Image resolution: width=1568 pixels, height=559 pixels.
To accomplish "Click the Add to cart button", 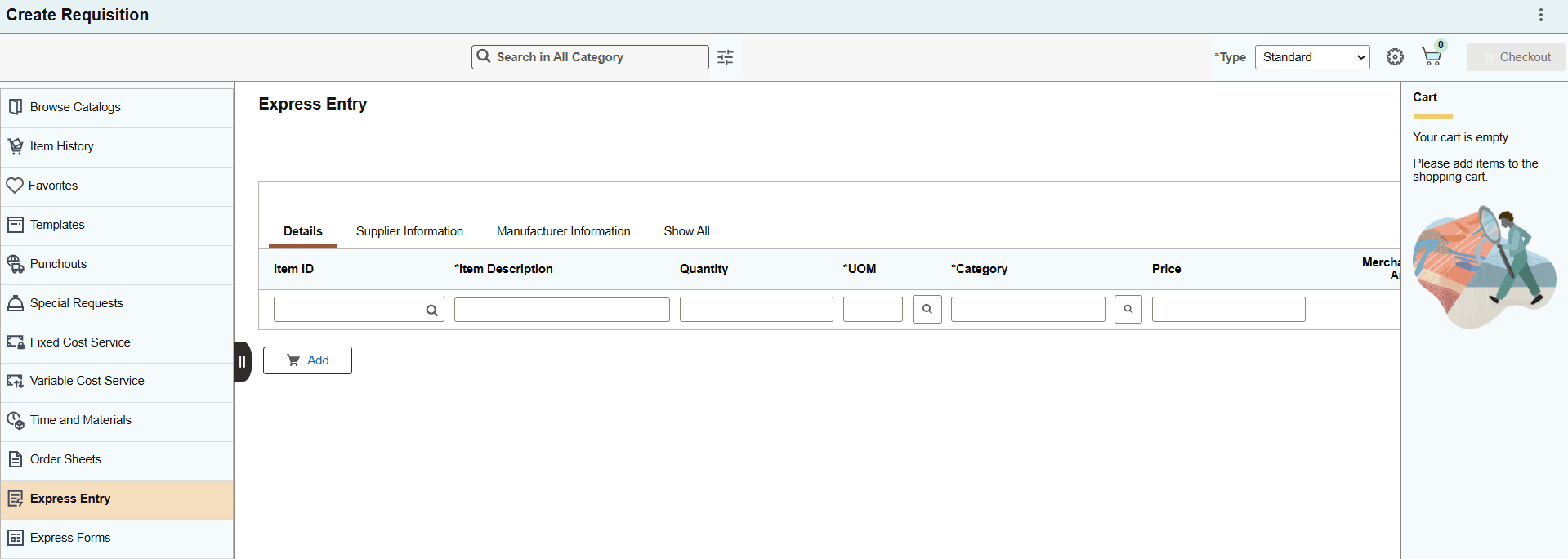I will (x=307, y=360).
